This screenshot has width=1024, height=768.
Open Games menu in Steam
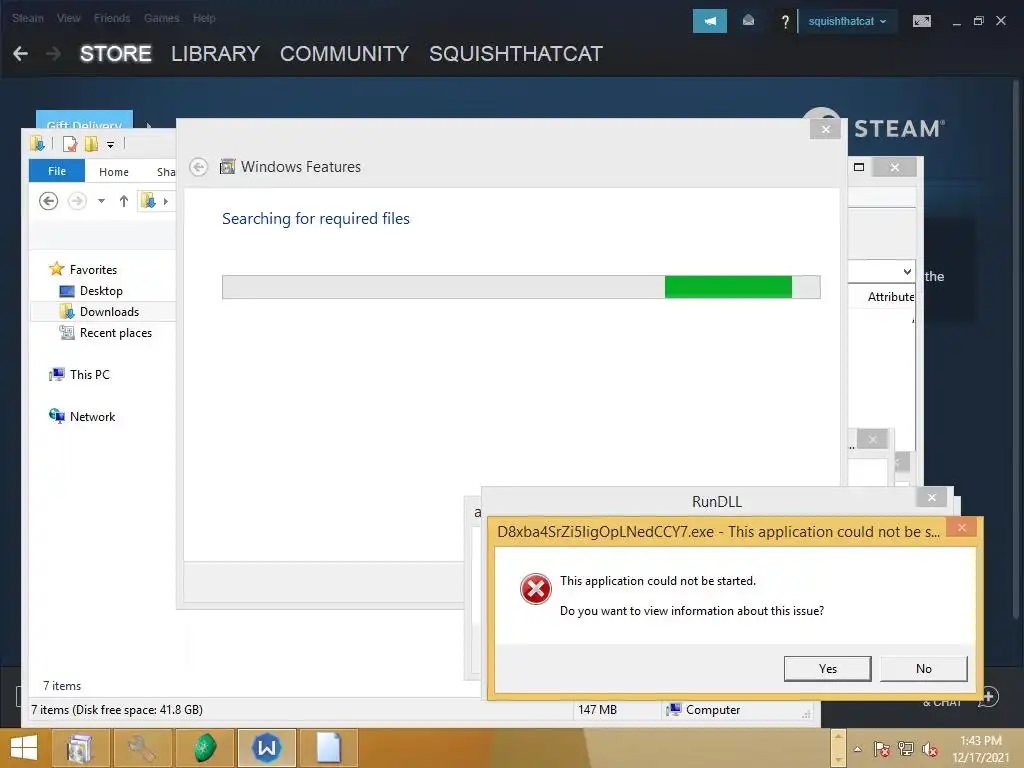tap(161, 18)
